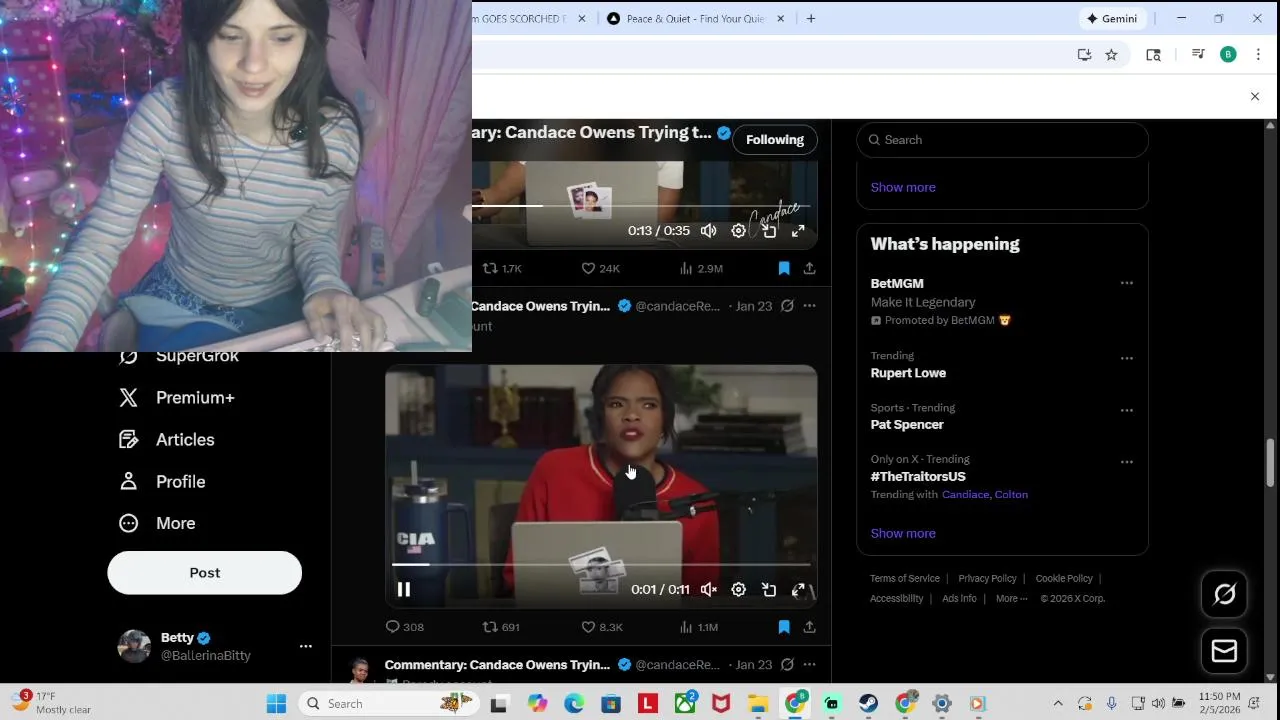This screenshot has height=720, width=1280.
Task: Click the Gemini button in Chrome
Action: click(1112, 18)
